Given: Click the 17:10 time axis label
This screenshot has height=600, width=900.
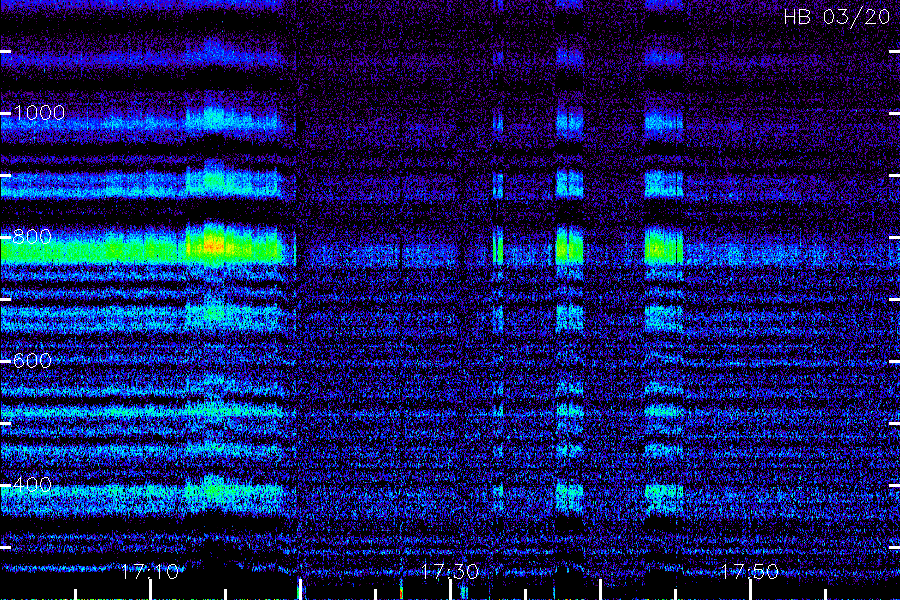Looking at the screenshot, I should pos(150,572).
